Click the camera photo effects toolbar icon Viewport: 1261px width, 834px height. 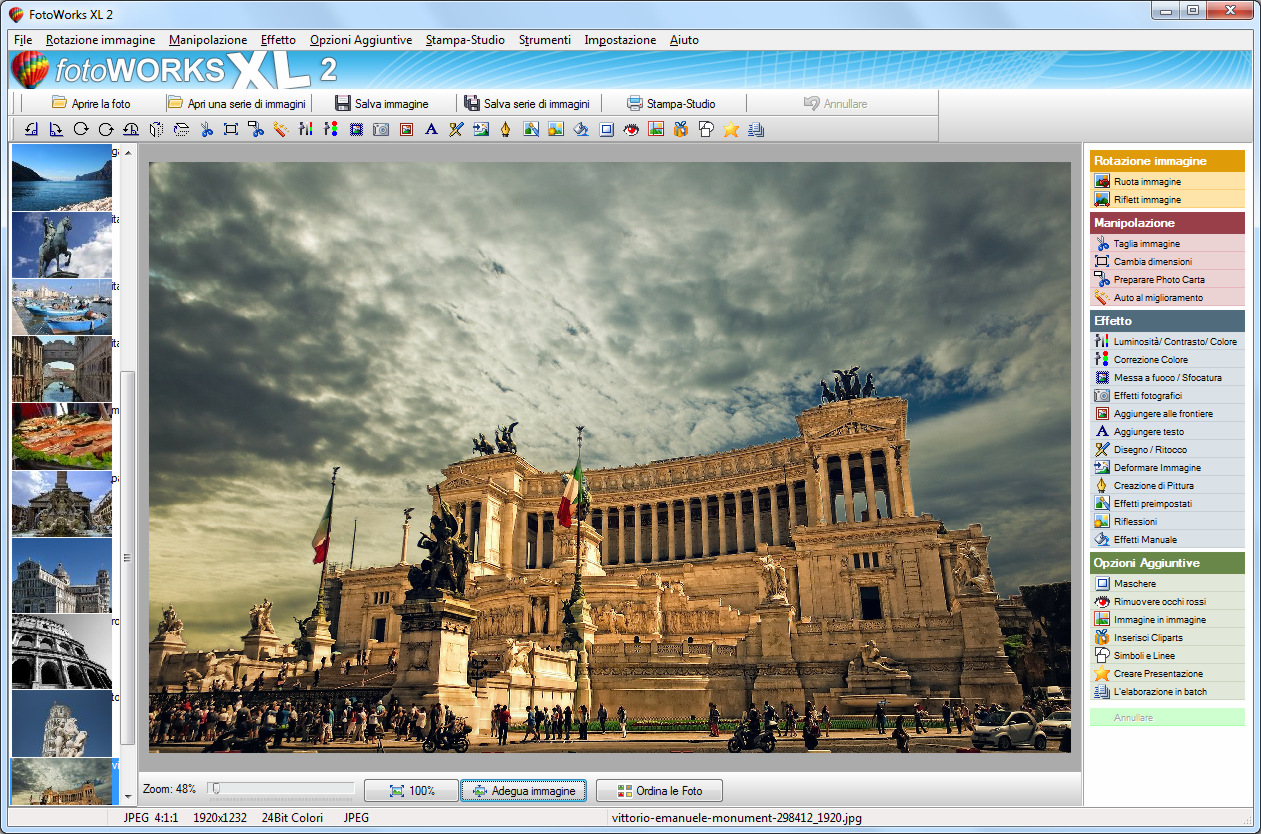[x=381, y=129]
